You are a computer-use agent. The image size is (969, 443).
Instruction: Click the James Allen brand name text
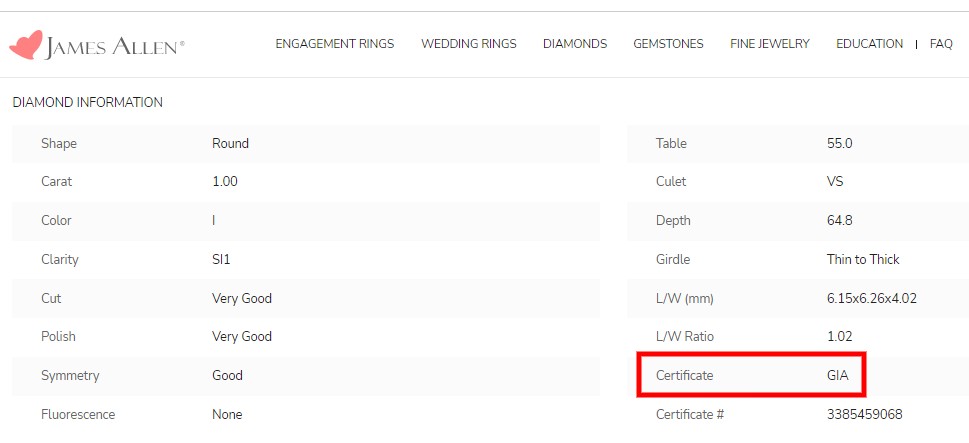(x=113, y=46)
